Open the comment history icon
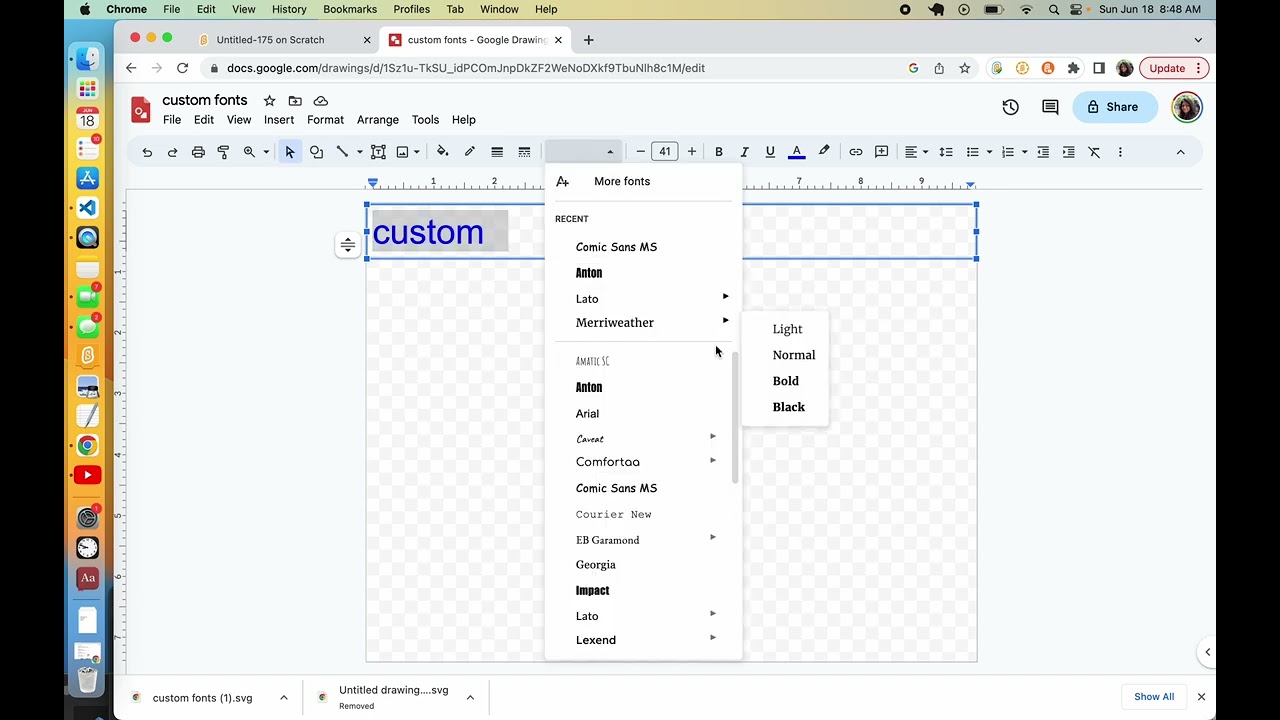Screen dimensions: 1280x720 [1050, 107]
